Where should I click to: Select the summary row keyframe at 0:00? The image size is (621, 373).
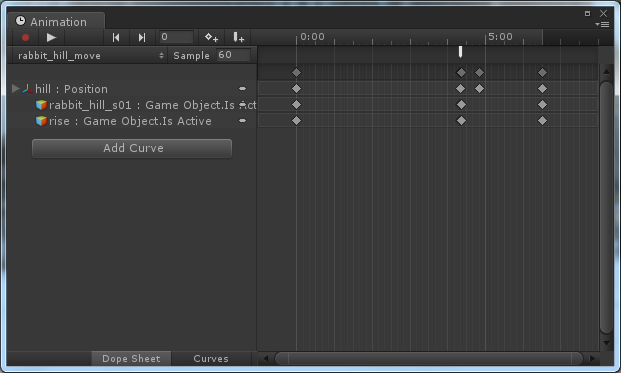click(296, 73)
